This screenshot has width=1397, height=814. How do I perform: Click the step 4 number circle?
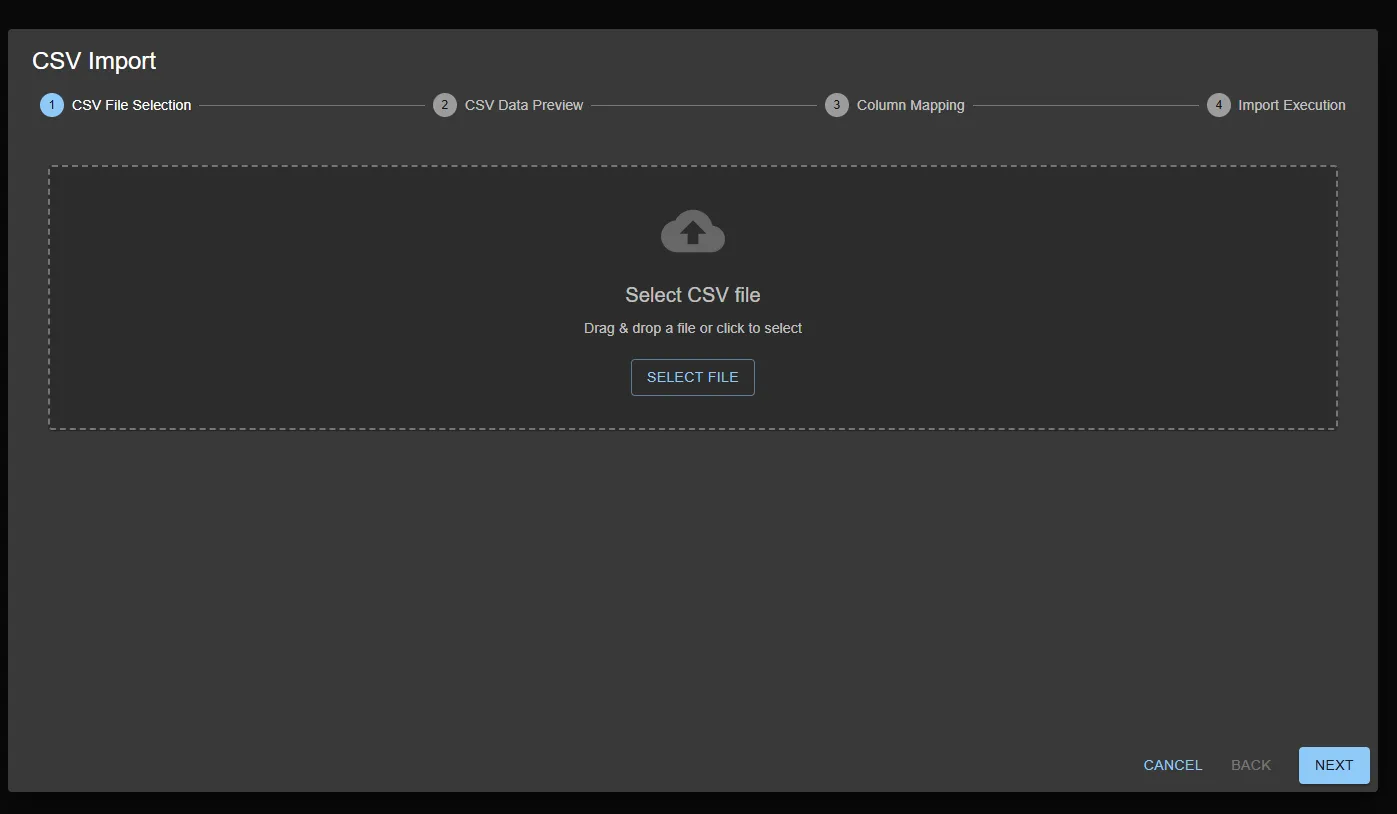(x=1218, y=105)
